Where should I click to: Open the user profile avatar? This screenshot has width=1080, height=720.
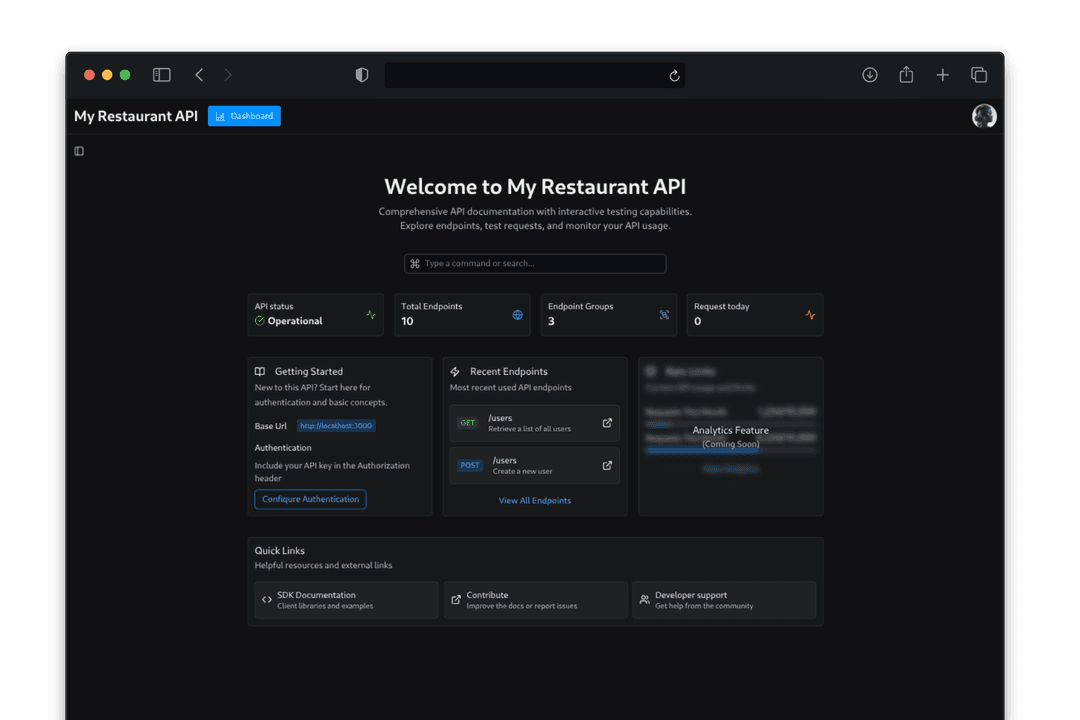click(984, 116)
